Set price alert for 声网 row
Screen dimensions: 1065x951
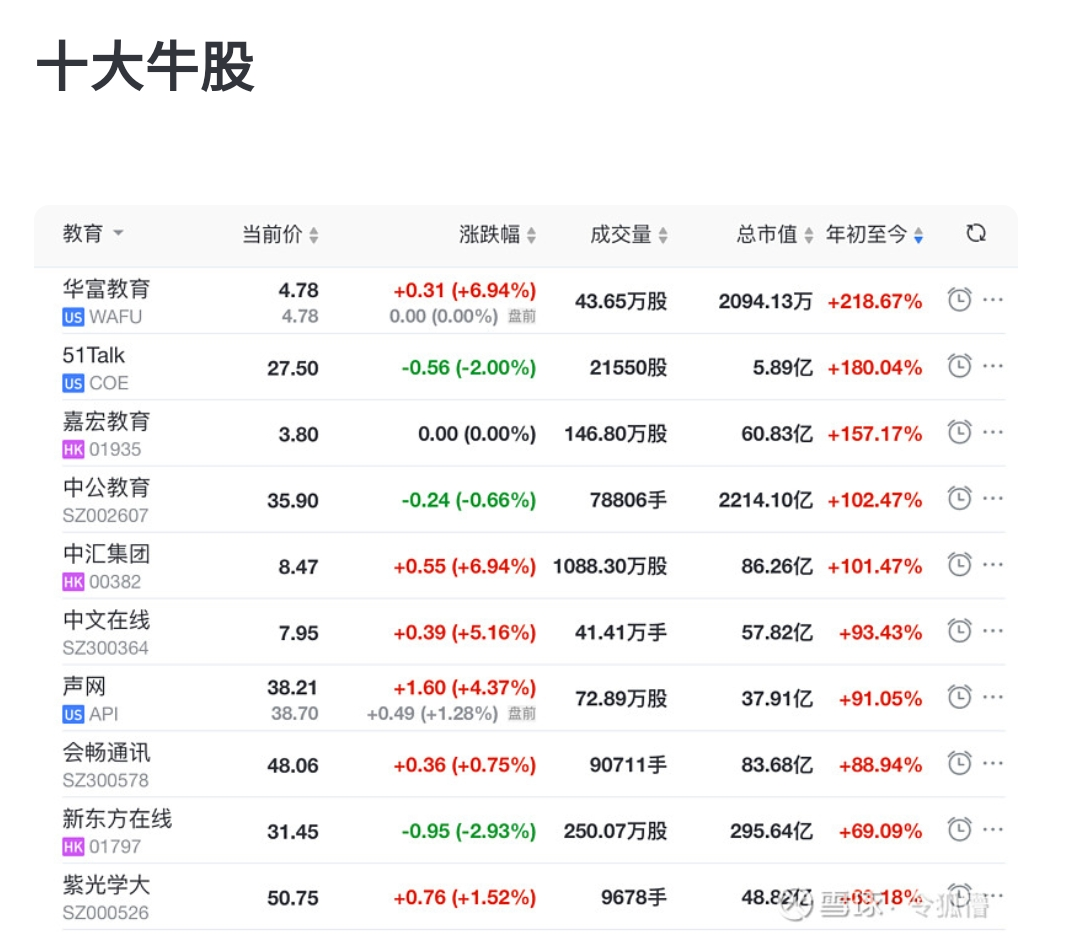click(x=959, y=697)
